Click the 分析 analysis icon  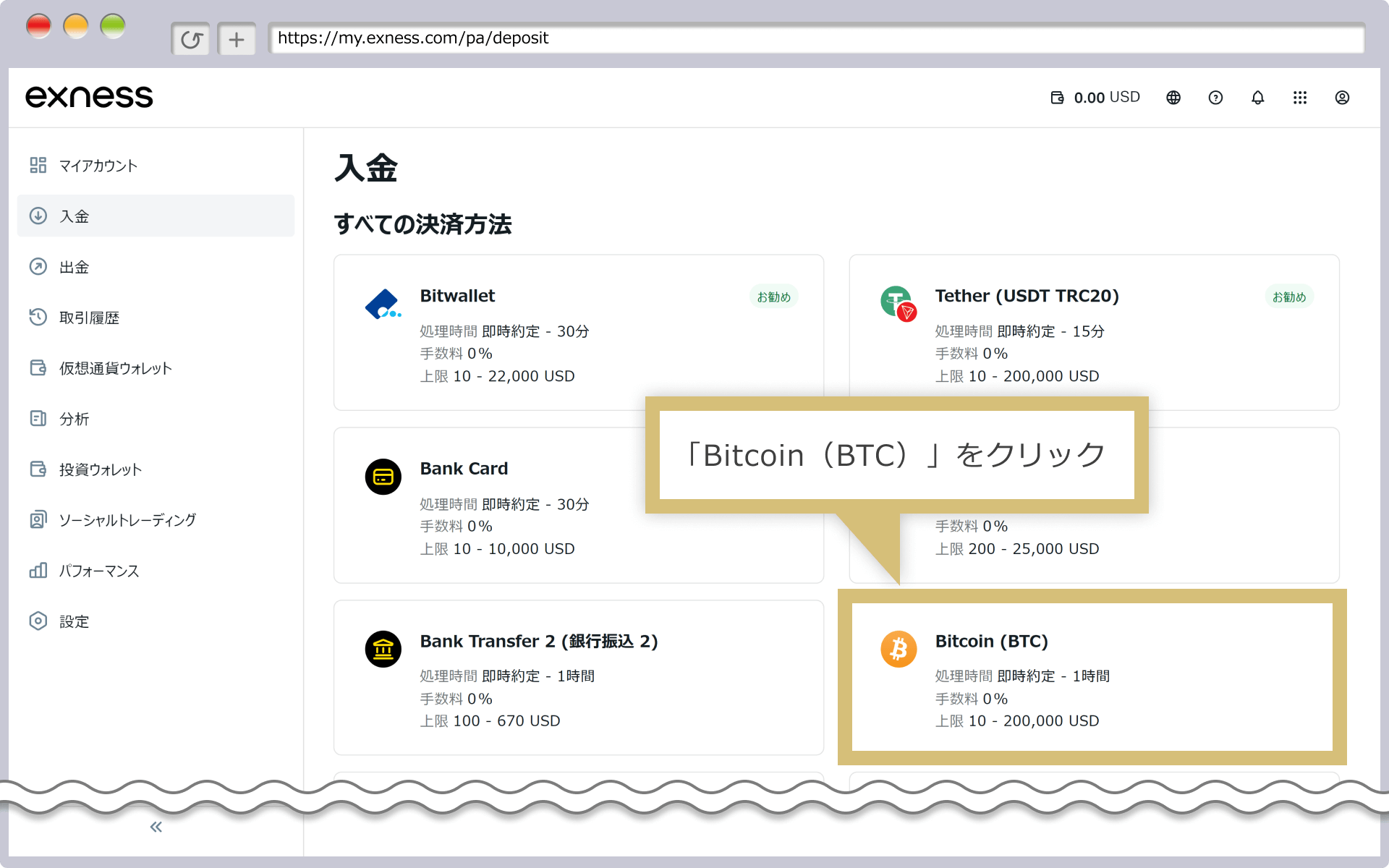pyautogui.click(x=38, y=419)
